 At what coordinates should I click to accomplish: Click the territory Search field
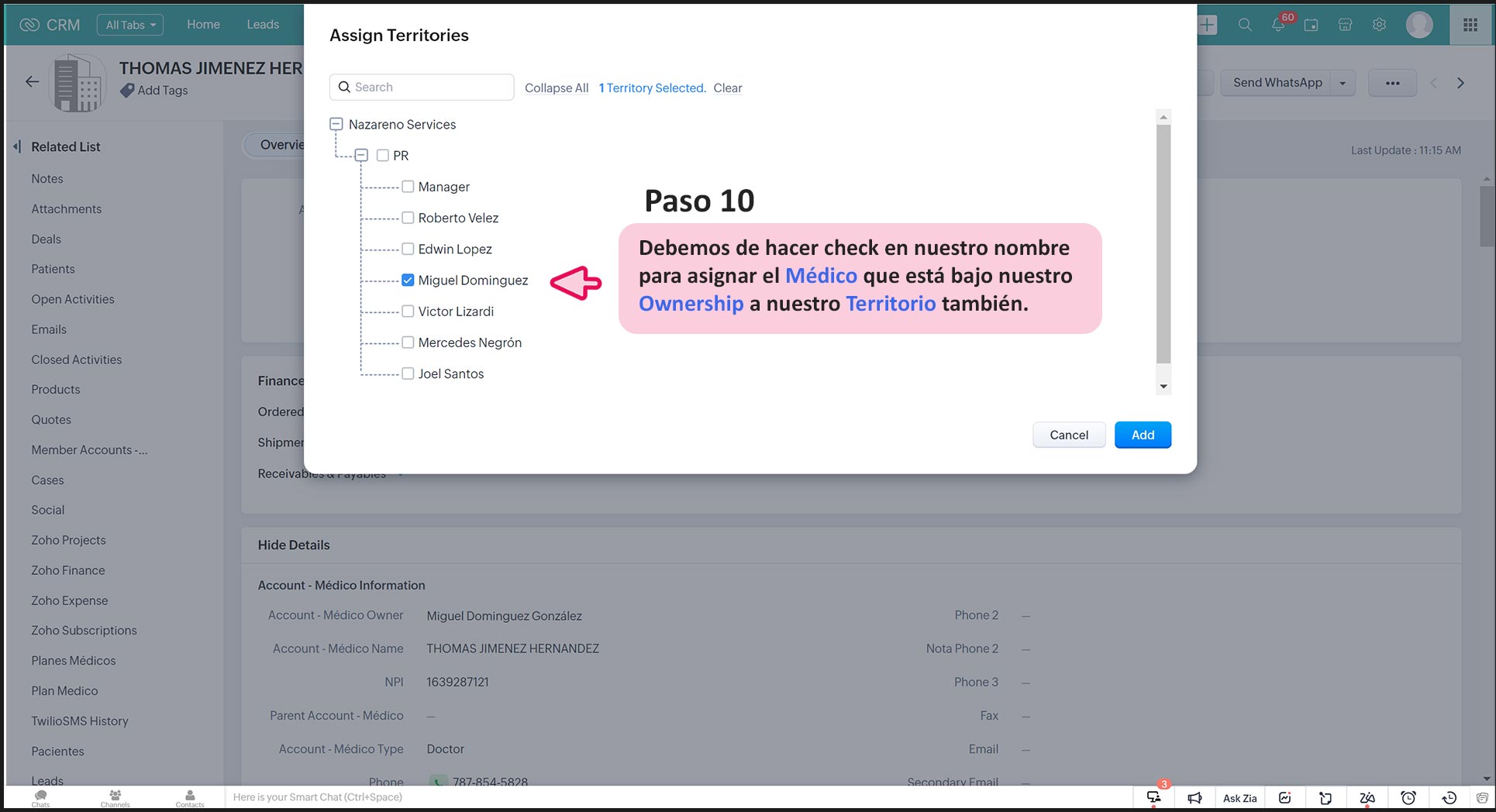(422, 88)
